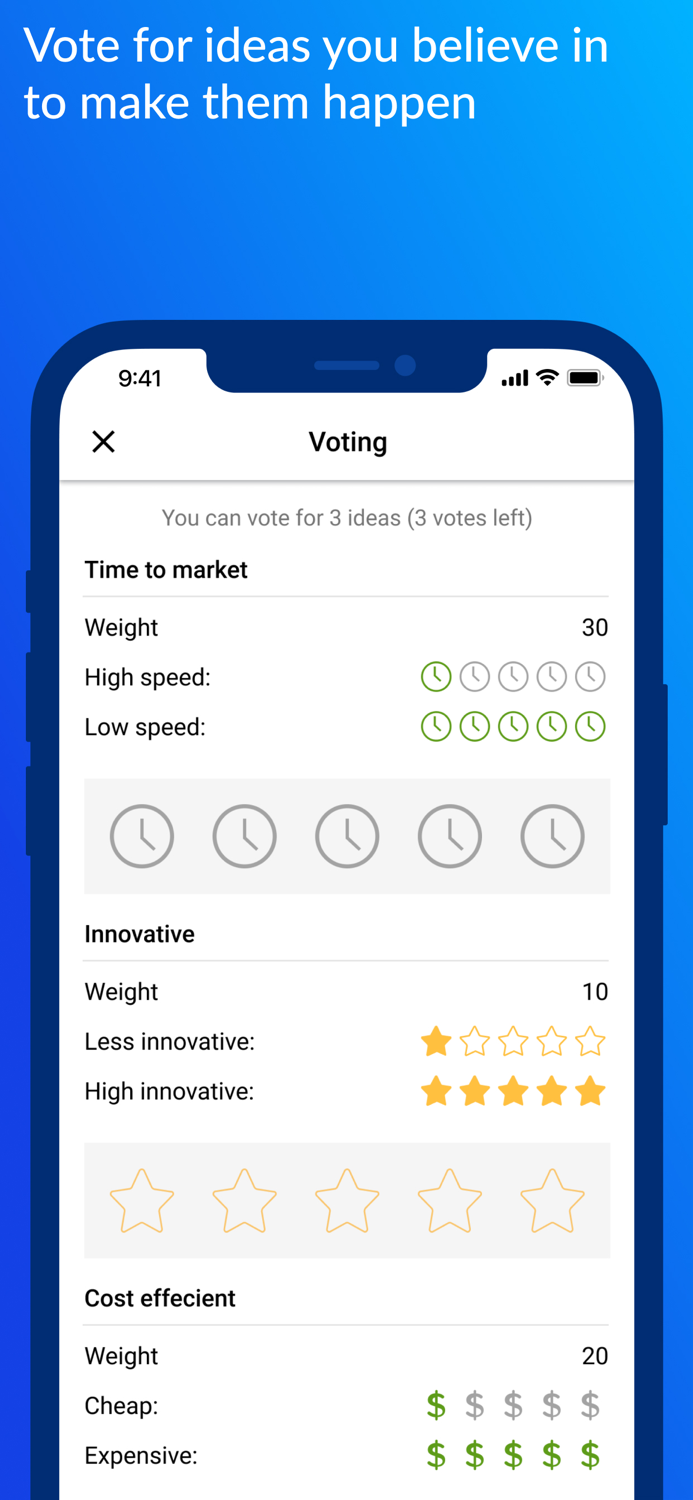This screenshot has height=1500, width=693.
Task: Click the third dollar sign in the Expensive row
Action: coord(513,1455)
